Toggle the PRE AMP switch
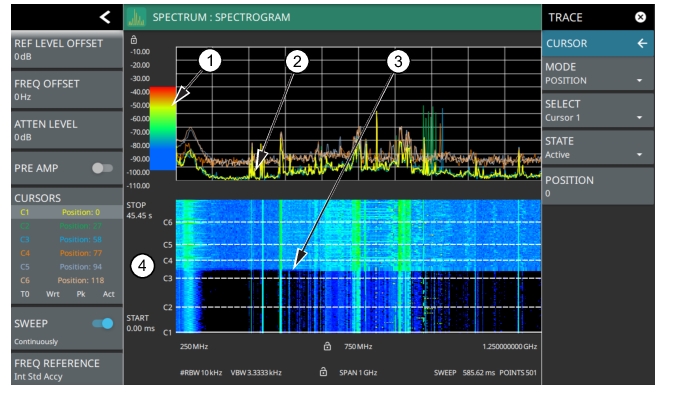Image resolution: width=675 pixels, height=406 pixels. 102,168
